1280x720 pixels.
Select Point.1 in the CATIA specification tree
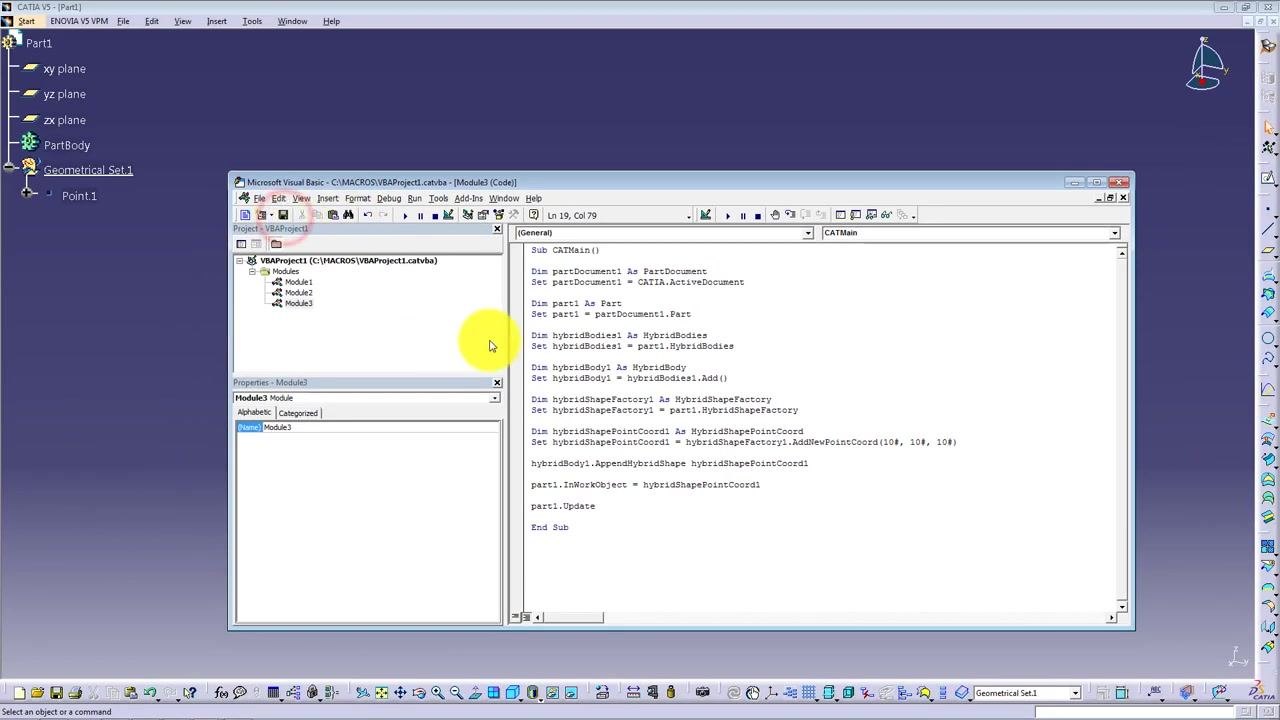[x=79, y=196]
